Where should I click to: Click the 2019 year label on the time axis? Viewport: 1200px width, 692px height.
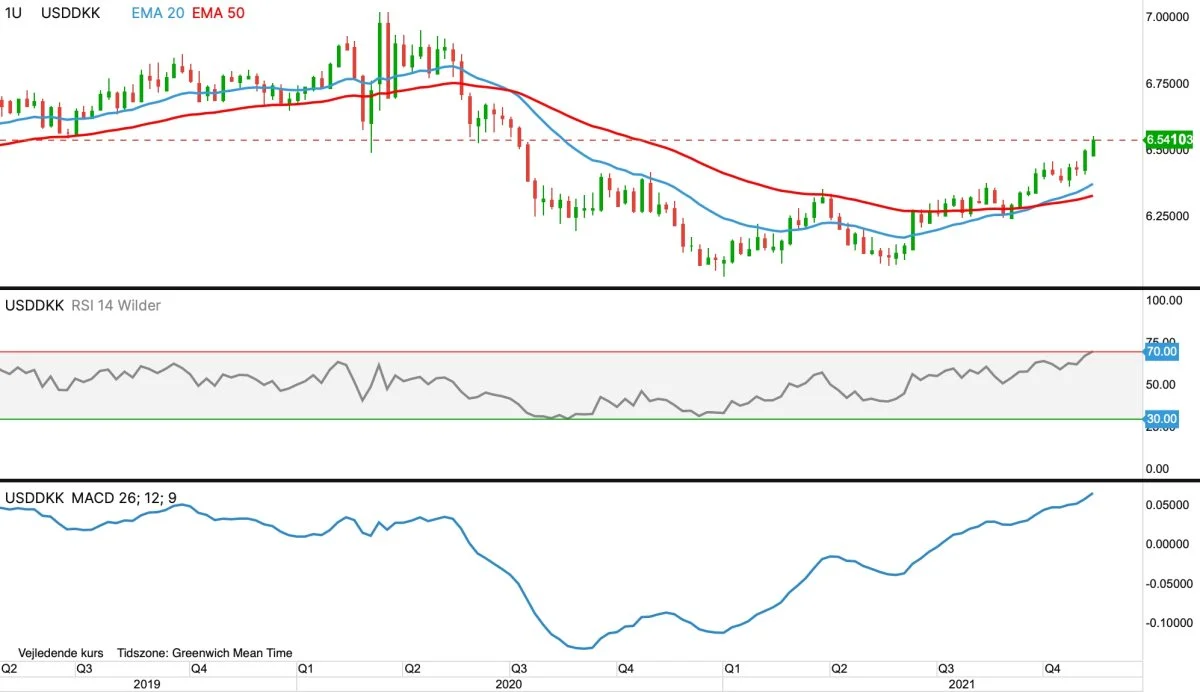coord(147,684)
